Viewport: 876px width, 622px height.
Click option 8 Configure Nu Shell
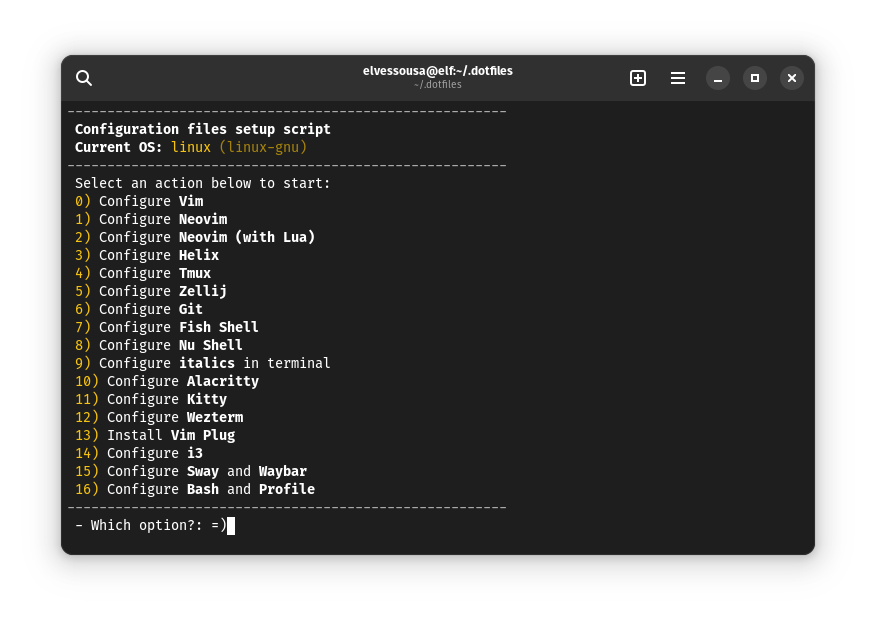click(x=159, y=345)
